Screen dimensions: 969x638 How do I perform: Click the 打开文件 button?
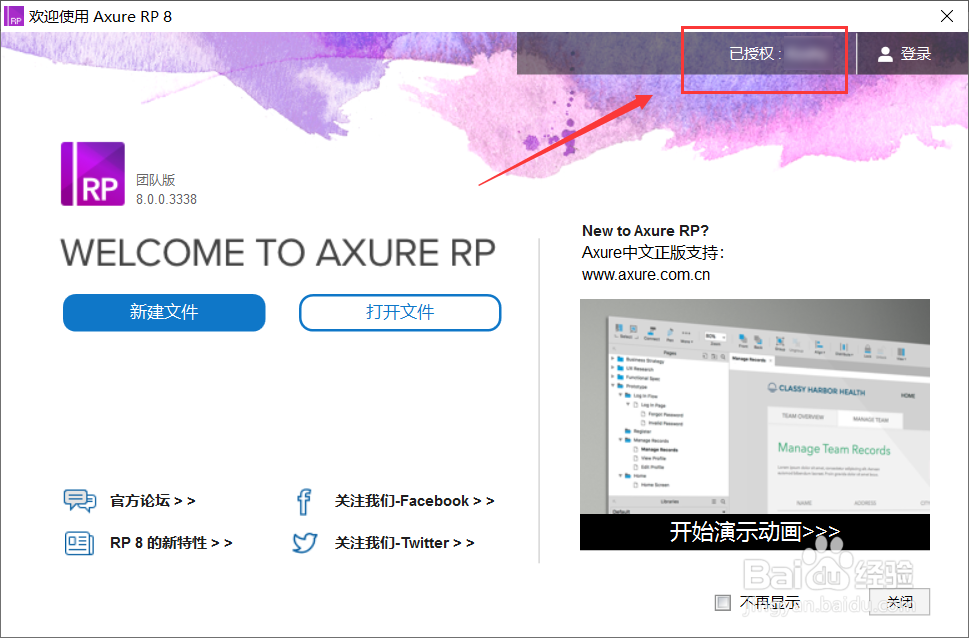[x=400, y=312]
